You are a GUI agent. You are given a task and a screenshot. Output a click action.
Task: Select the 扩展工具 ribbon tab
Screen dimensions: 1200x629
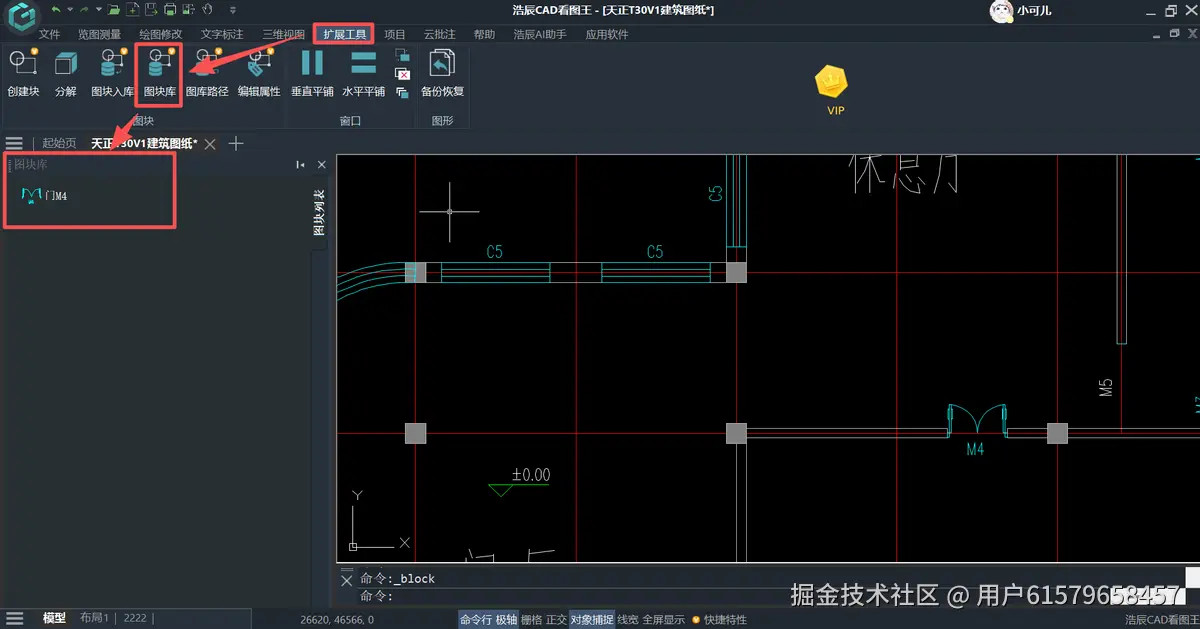tap(344, 34)
